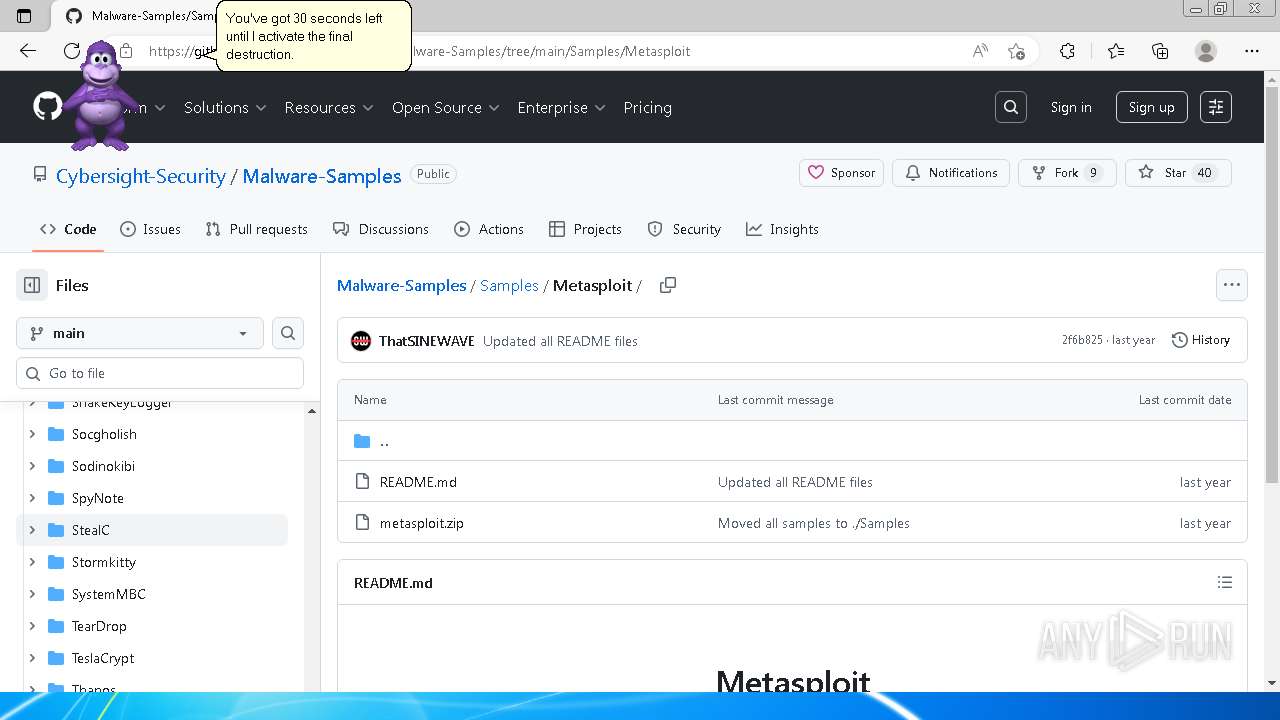This screenshot has height=720, width=1280.
Task: Open the browser profile avatar
Action: [1206, 51]
